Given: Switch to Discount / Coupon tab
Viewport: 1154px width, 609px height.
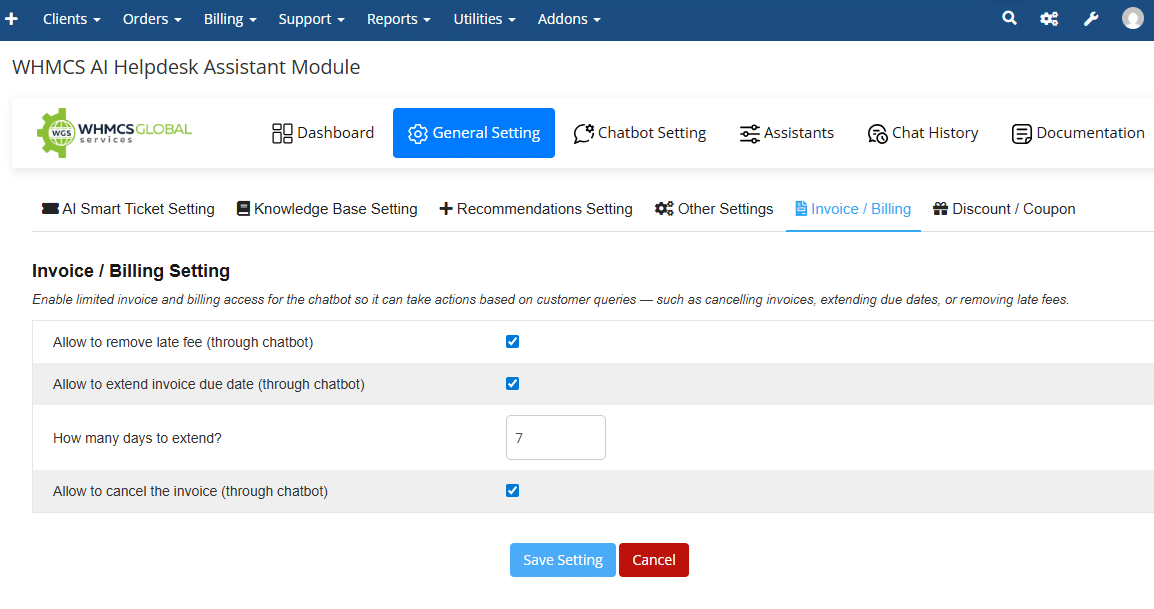Looking at the screenshot, I should (1004, 209).
